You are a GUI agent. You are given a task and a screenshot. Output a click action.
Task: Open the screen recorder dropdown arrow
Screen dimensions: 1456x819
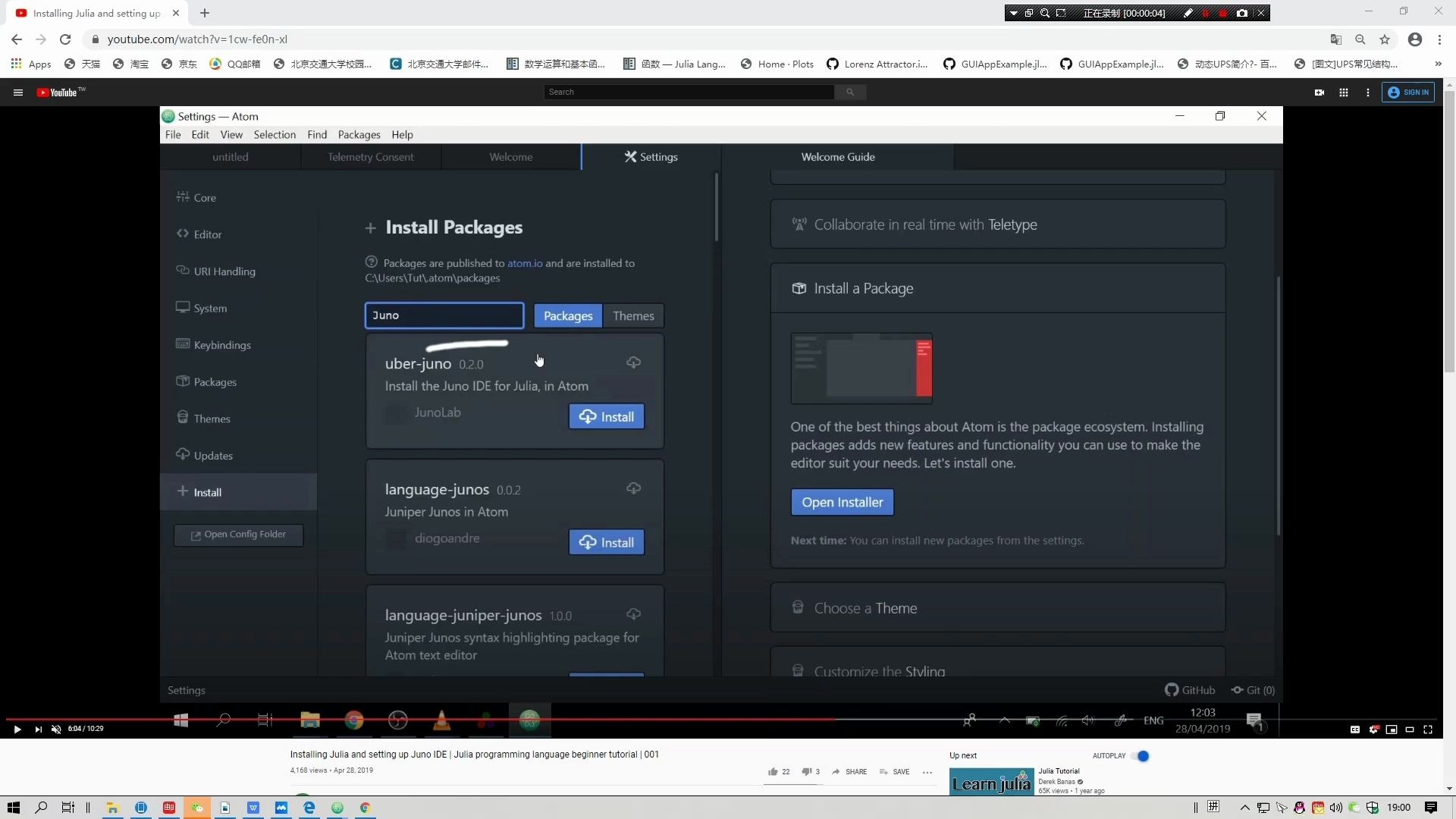pyautogui.click(x=1015, y=13)
